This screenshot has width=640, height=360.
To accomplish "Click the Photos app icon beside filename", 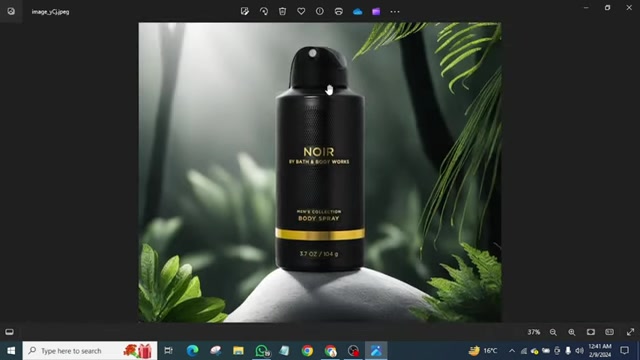I will (x=11, y=11).
